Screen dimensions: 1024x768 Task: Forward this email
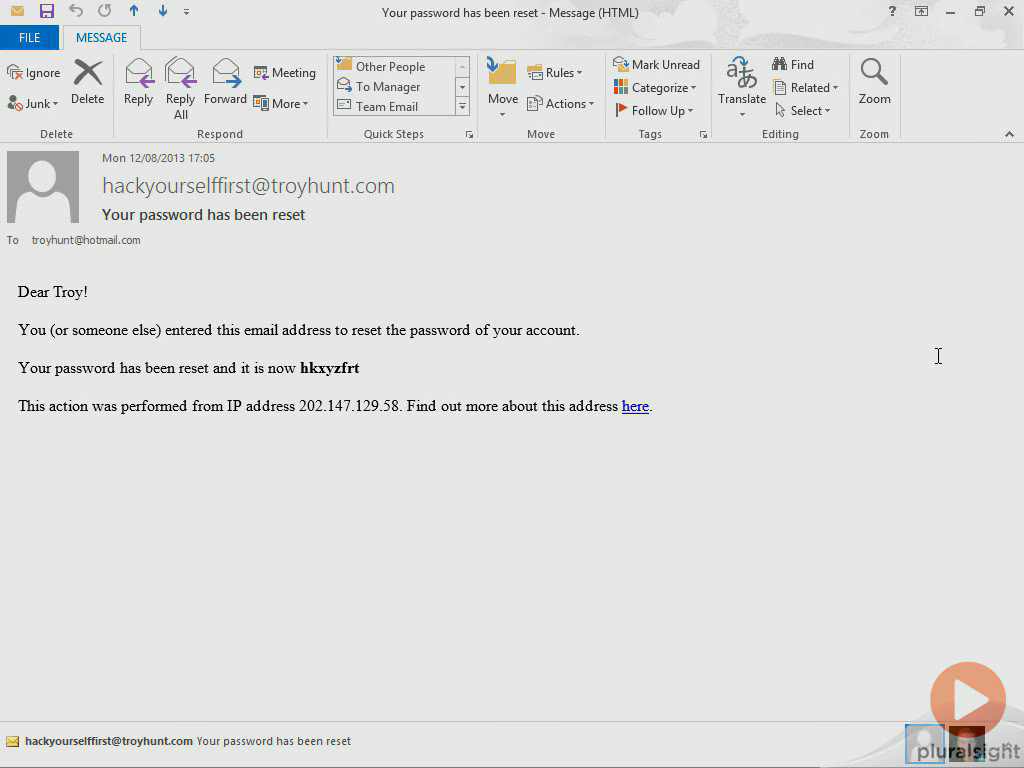coord(225,82)
